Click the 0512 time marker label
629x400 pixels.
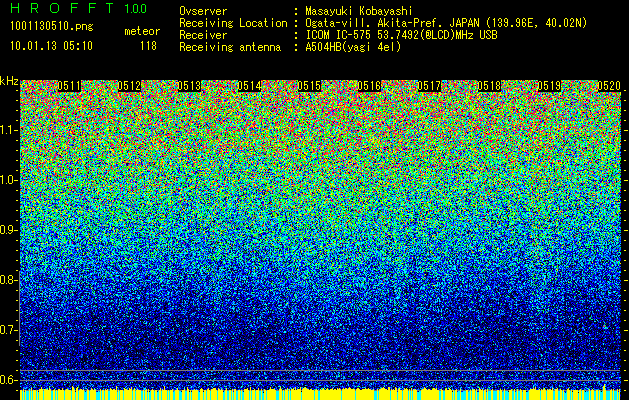[x=130, y=86]
